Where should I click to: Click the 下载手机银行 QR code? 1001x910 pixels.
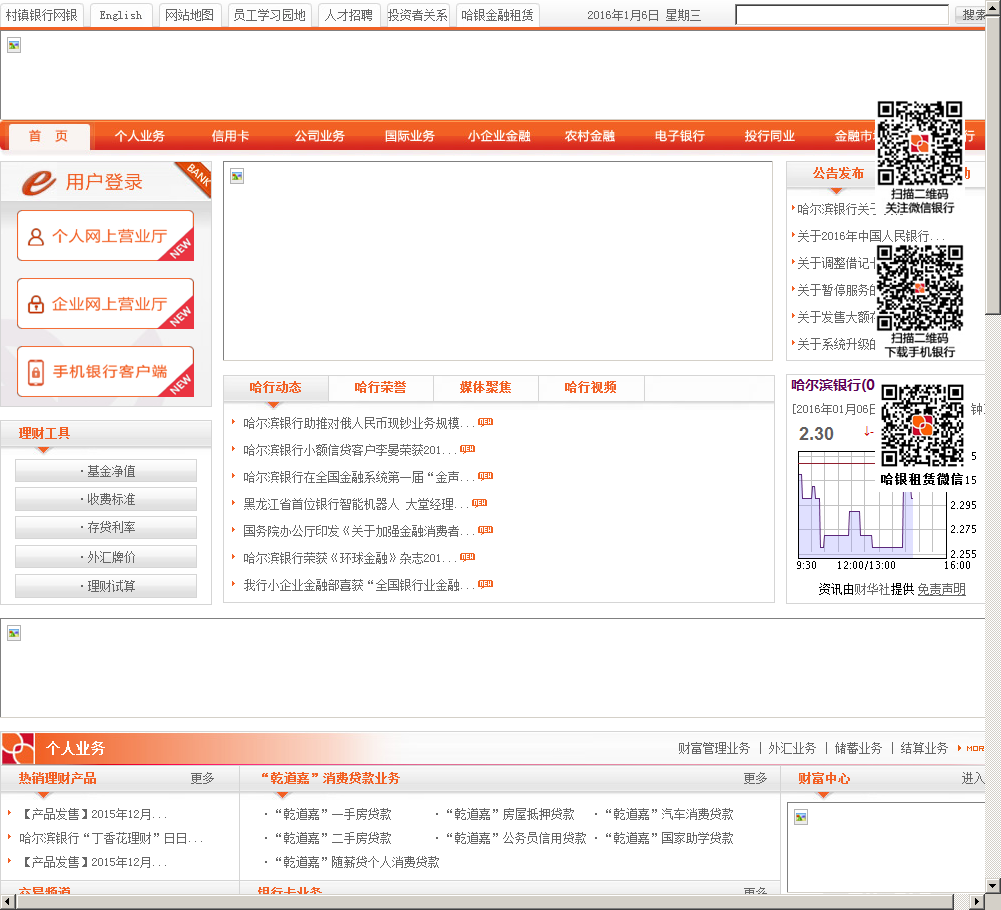tap(919, 288)
